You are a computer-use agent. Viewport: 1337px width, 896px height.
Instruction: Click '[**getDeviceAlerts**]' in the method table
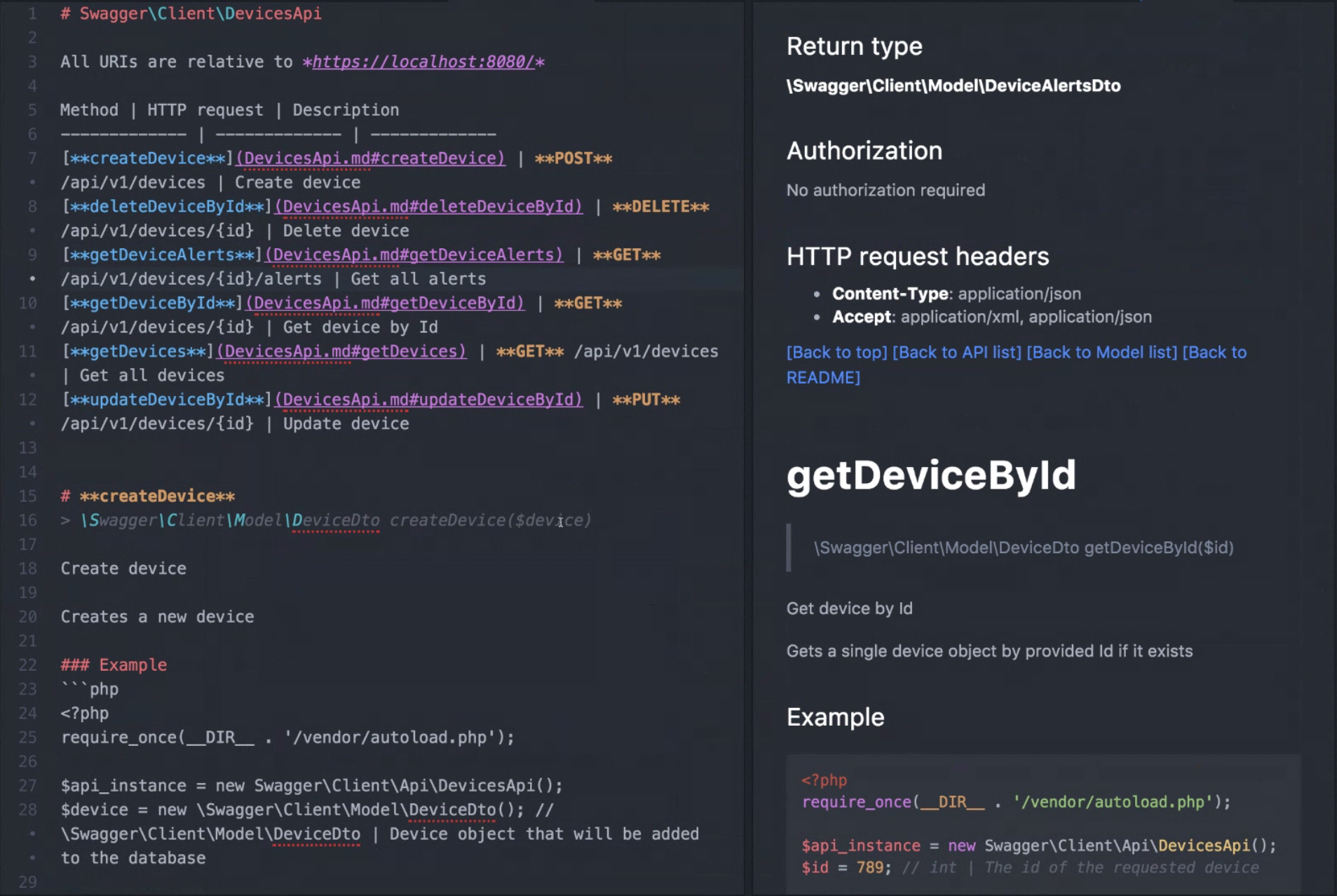pyautogui.click(x=162, y=255)
